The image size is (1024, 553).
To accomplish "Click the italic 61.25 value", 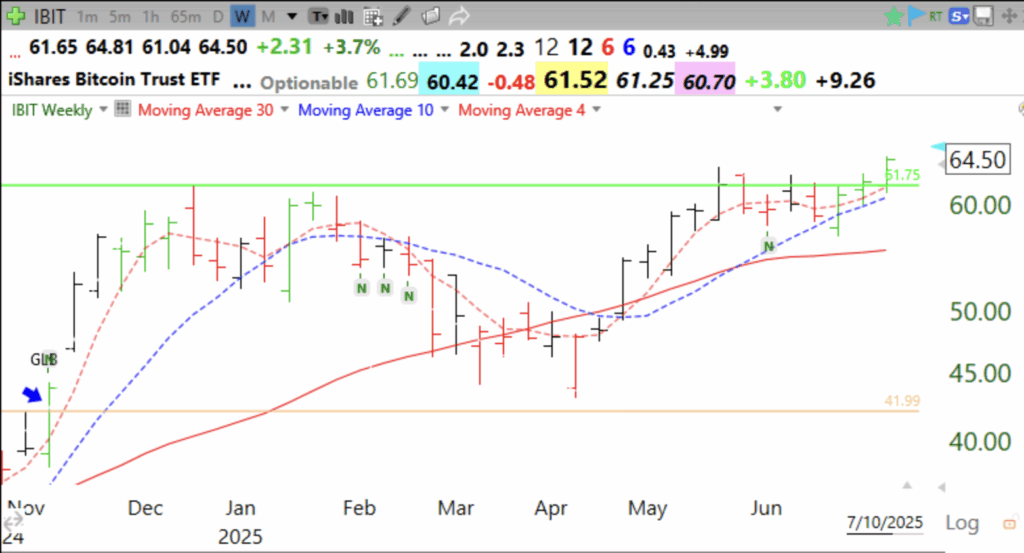I will pyautogui.click(x=645, y=80).
